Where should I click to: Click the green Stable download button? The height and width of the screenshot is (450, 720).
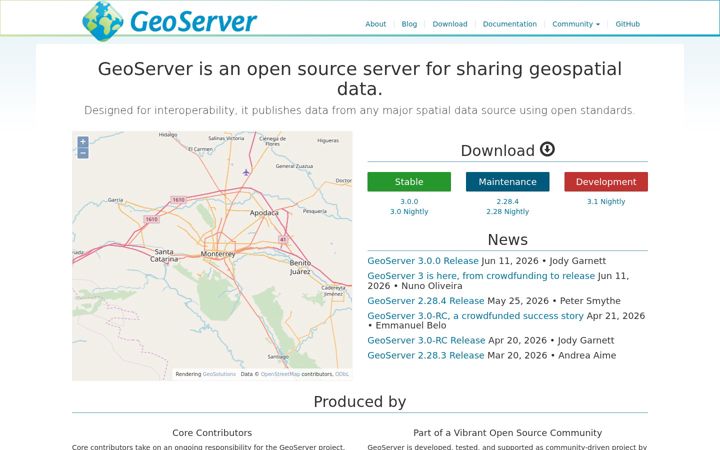[409, 182]
